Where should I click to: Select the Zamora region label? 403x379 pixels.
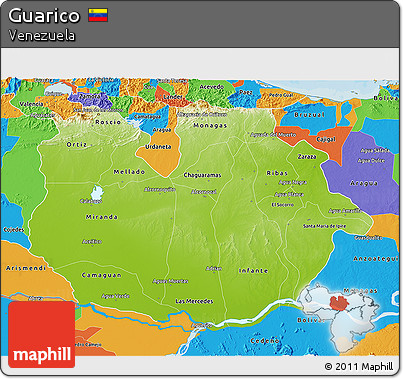pos(89,96)
